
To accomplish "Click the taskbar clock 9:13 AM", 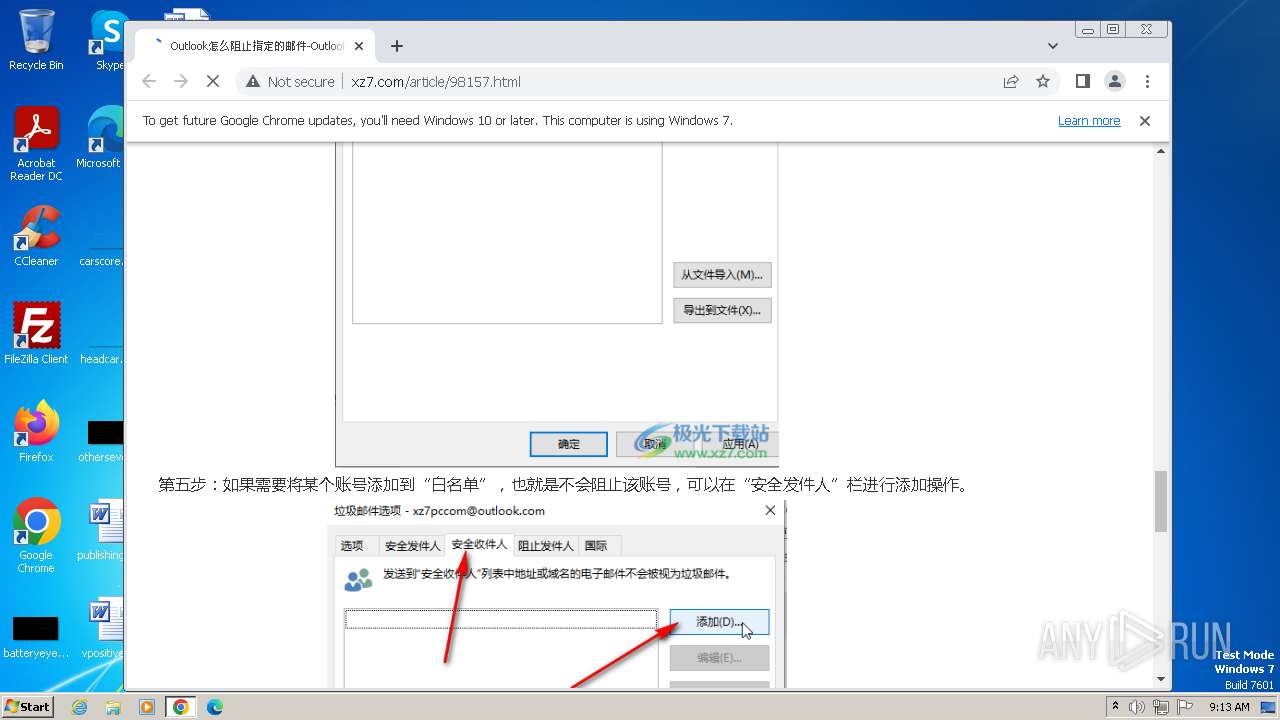I will [x=1229, y=707].
